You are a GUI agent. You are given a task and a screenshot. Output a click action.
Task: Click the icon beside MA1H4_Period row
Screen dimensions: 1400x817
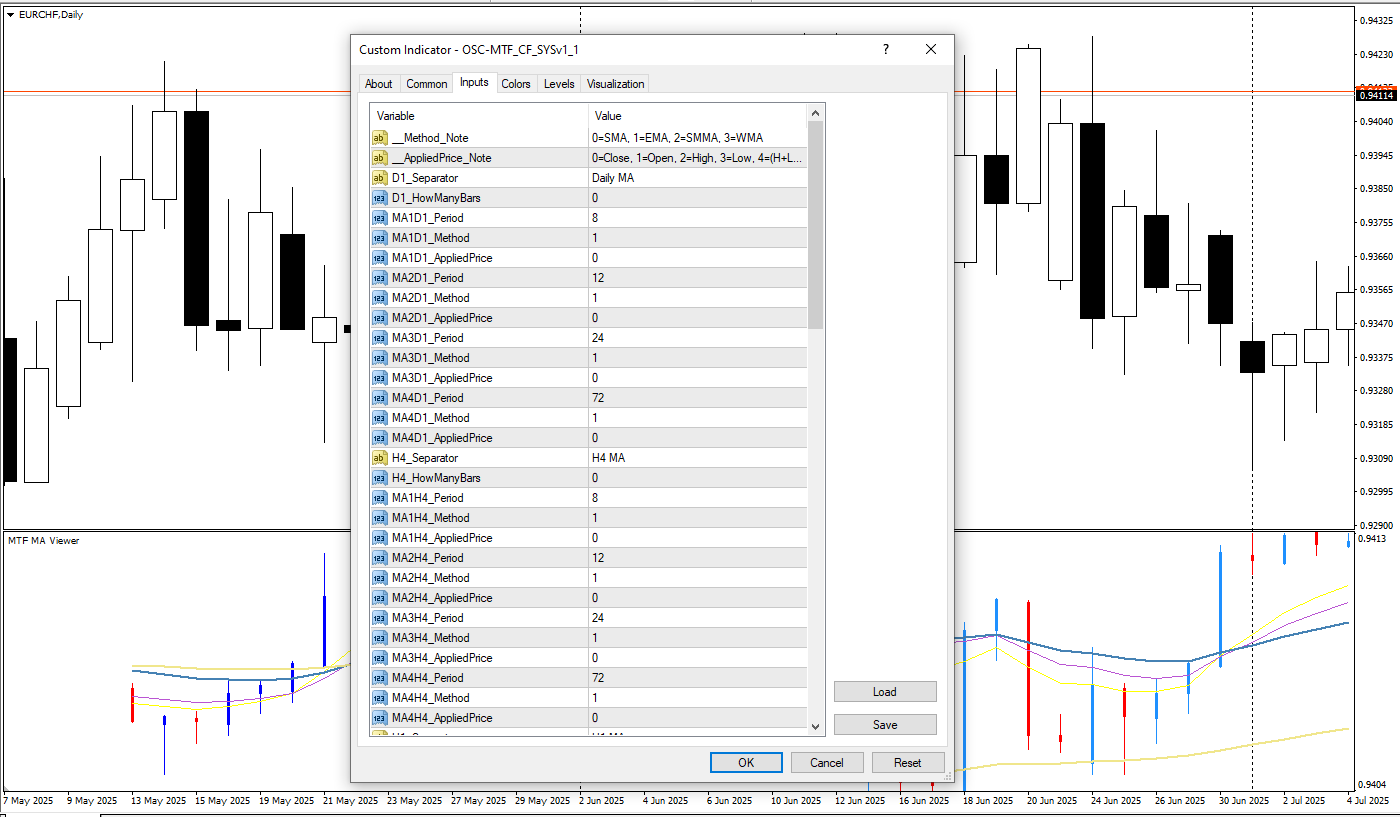pyautogui.click(x=379, y=498)
